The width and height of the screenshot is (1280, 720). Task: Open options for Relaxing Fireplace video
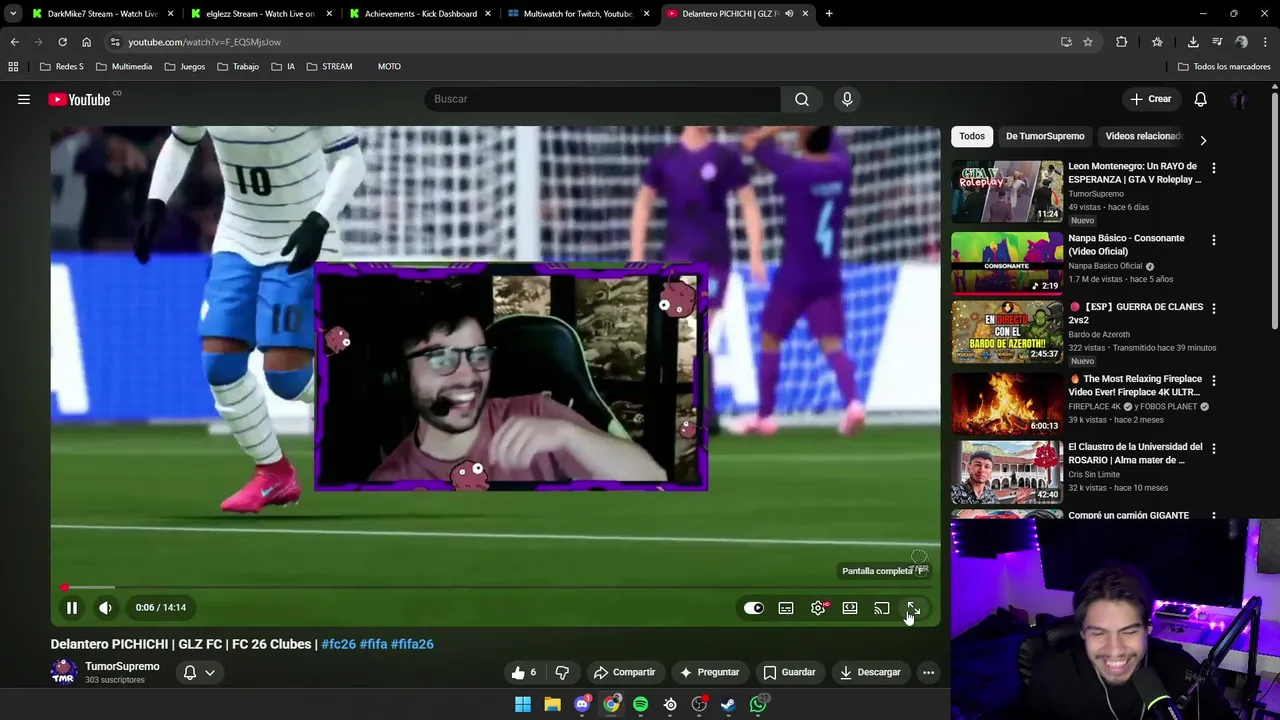pos(1214,380)
